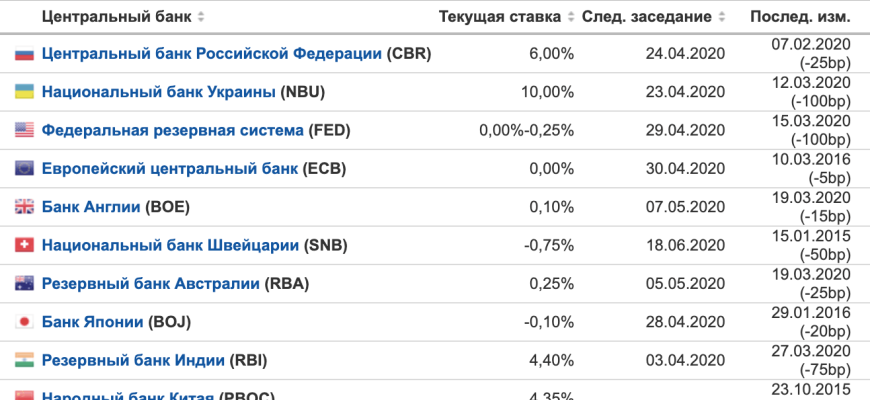
Task: Click the Indian flag icon
Action: (25, 360)
